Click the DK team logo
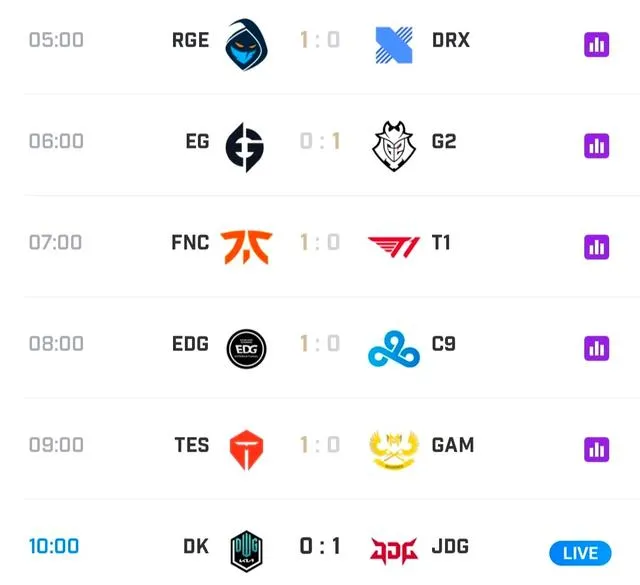The height and width of the screenshot is (585, 640). (246, 548)
